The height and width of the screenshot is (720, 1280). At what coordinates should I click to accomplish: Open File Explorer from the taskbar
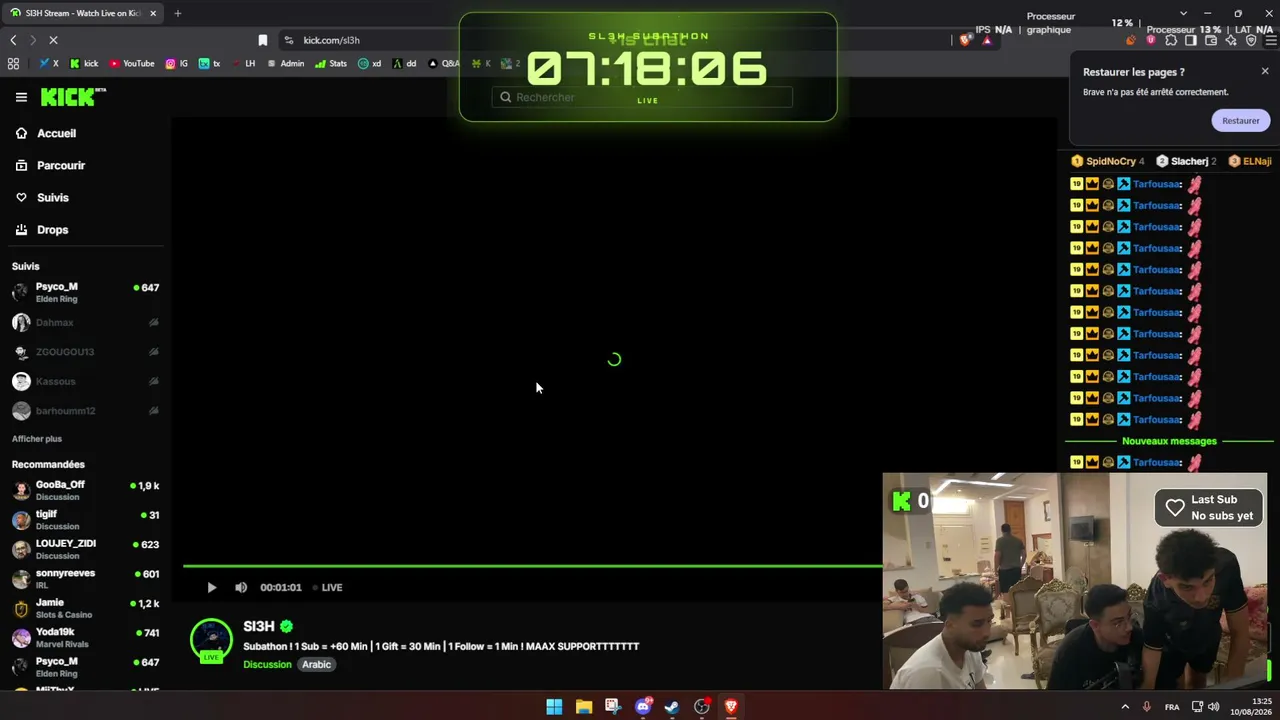584,707
